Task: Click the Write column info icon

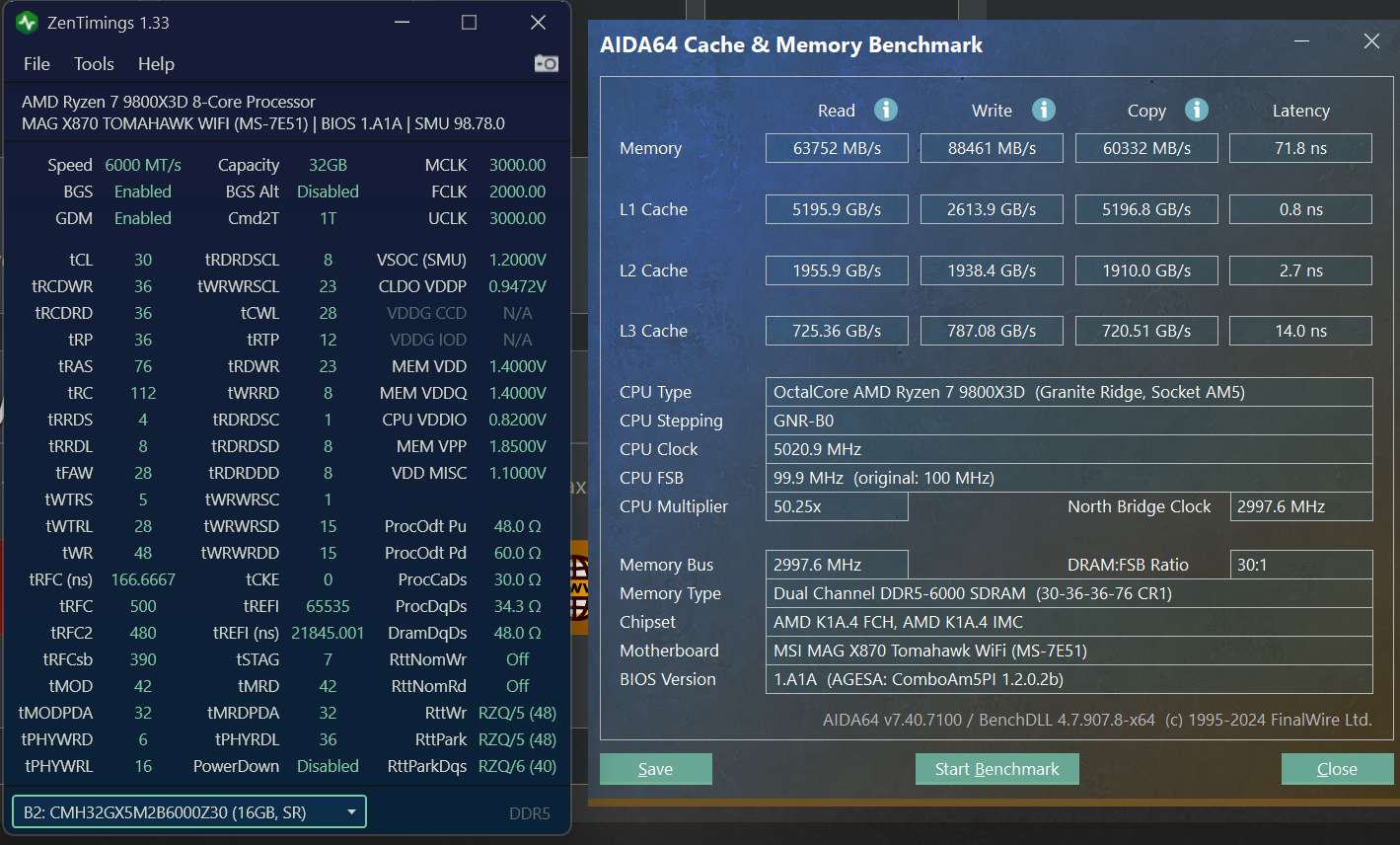Action: [x=1043, y=110]
